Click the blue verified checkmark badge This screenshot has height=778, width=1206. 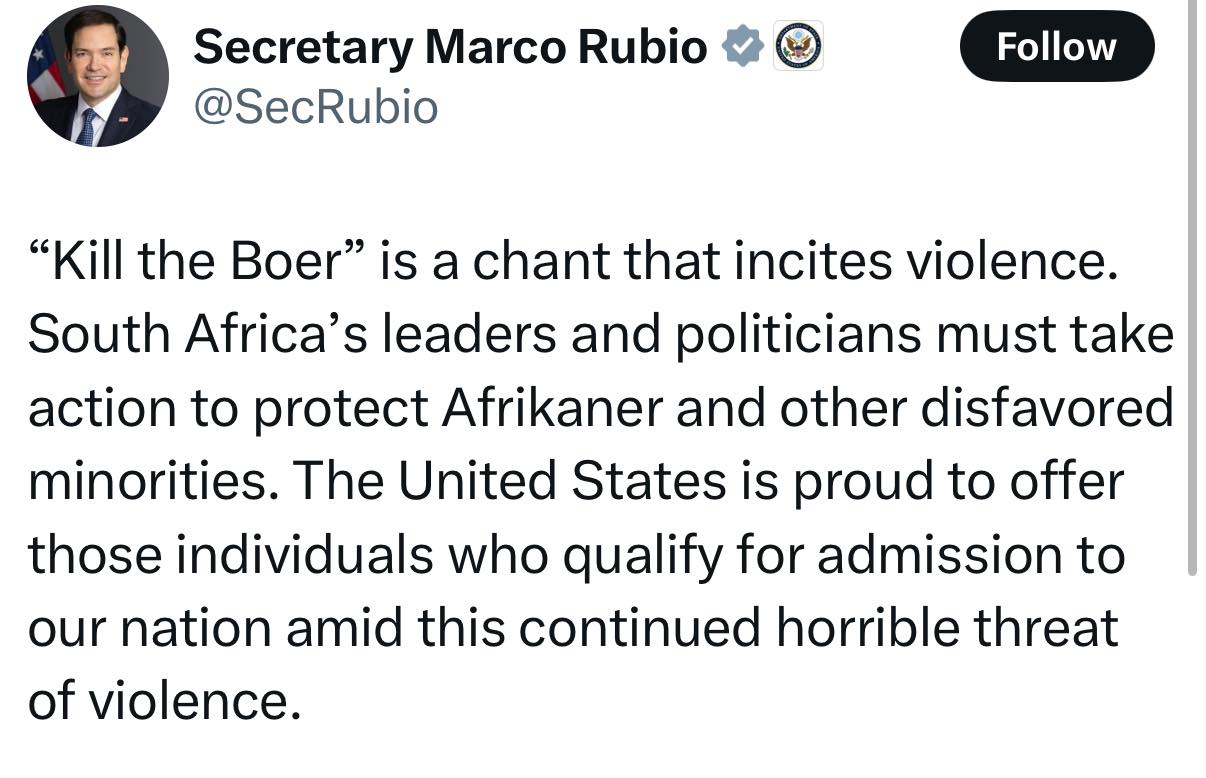coord(743,48)
